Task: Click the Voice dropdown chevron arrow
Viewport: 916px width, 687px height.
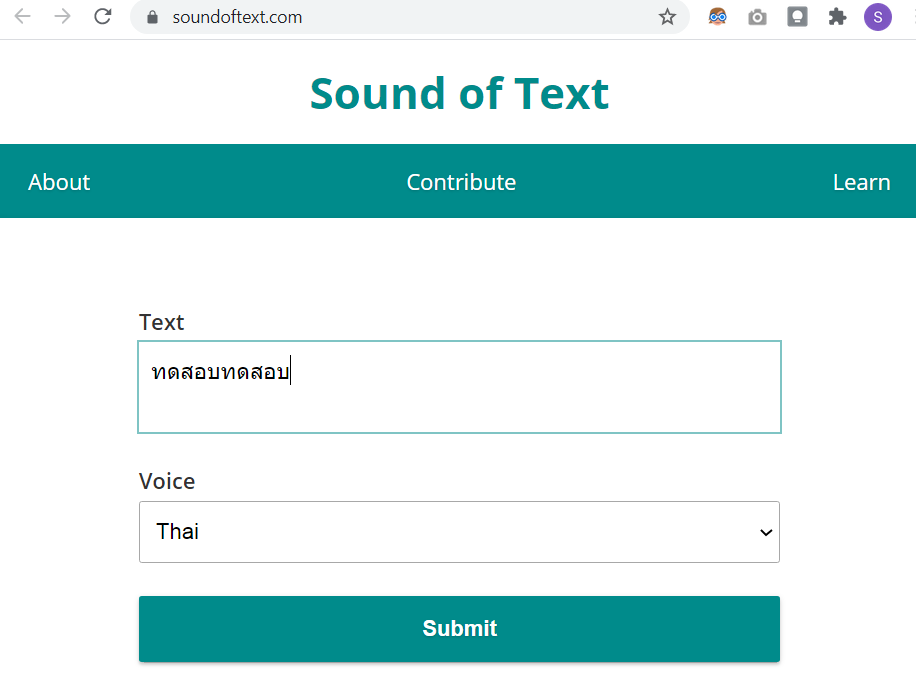Action: pyautogui.click(x=766, y=532)
